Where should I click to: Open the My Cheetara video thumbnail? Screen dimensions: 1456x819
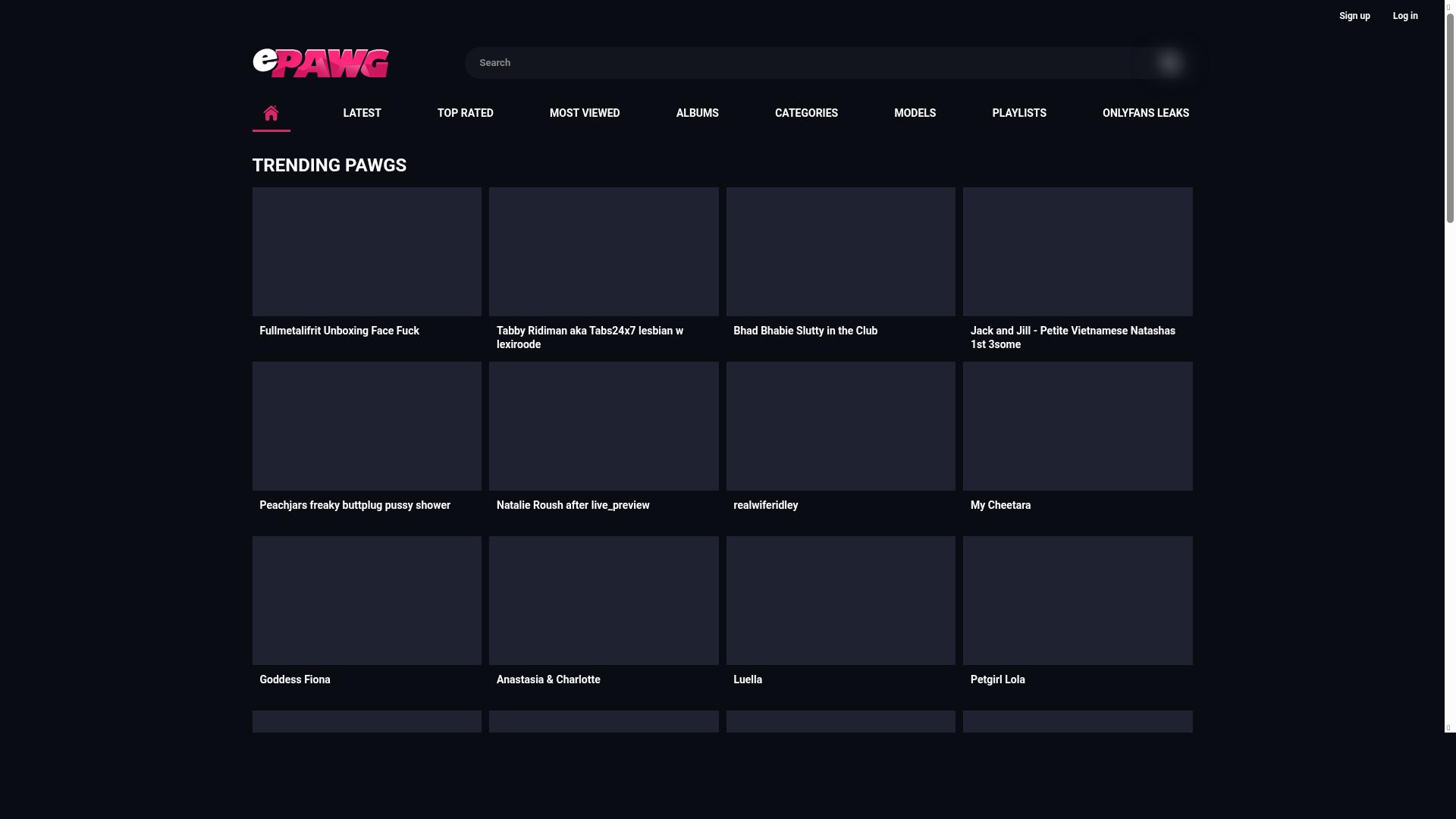pyautogui.click(x=1077, y=425)
